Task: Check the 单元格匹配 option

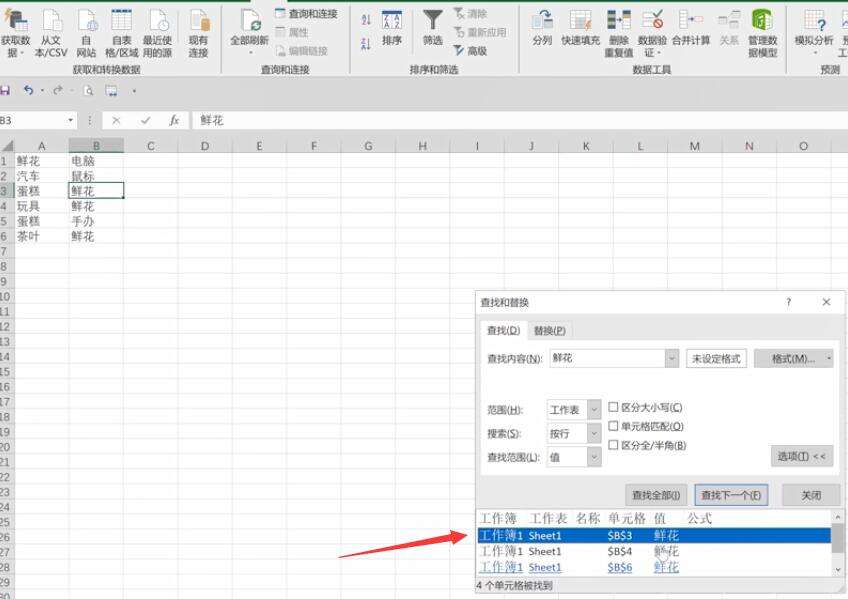Action: coord(614,427)
